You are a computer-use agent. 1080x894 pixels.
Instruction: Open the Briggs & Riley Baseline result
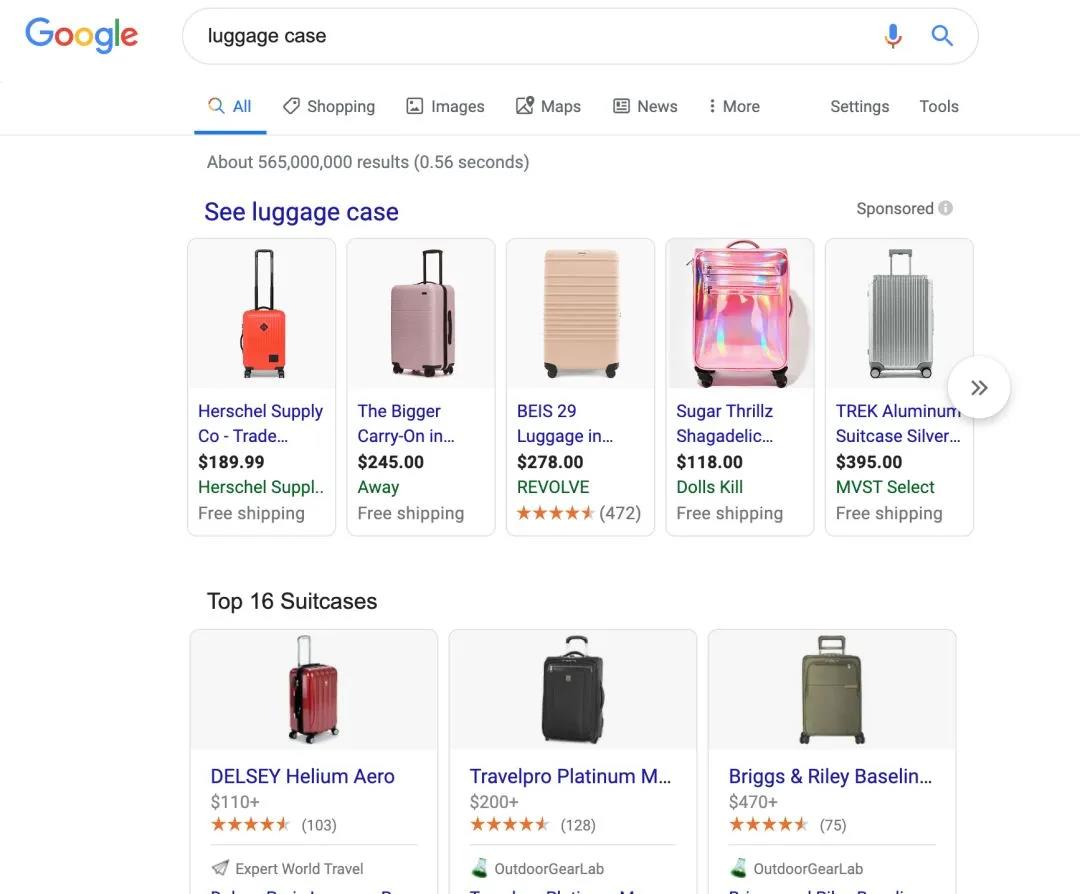click(830, 776)
